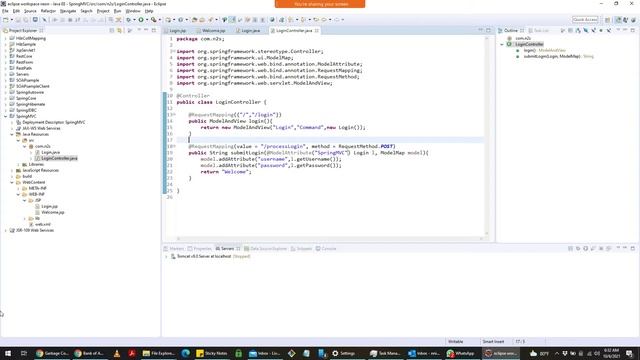Viewport: 640px width, 360px height.
Task: Maximize the editor area icon
Action: [488, 30]
